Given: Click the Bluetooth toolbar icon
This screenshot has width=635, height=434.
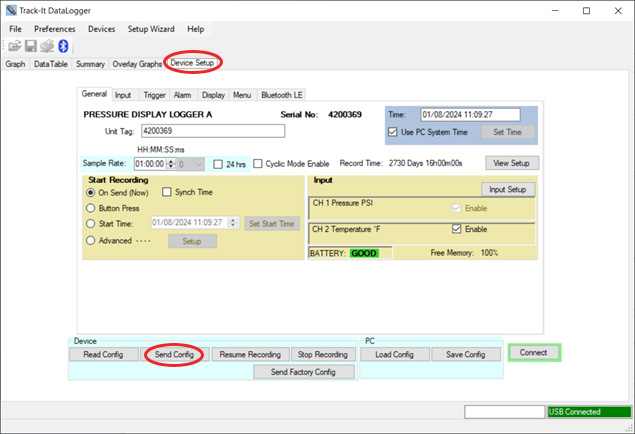Looking at the screenshot, I should click(62, 46).
